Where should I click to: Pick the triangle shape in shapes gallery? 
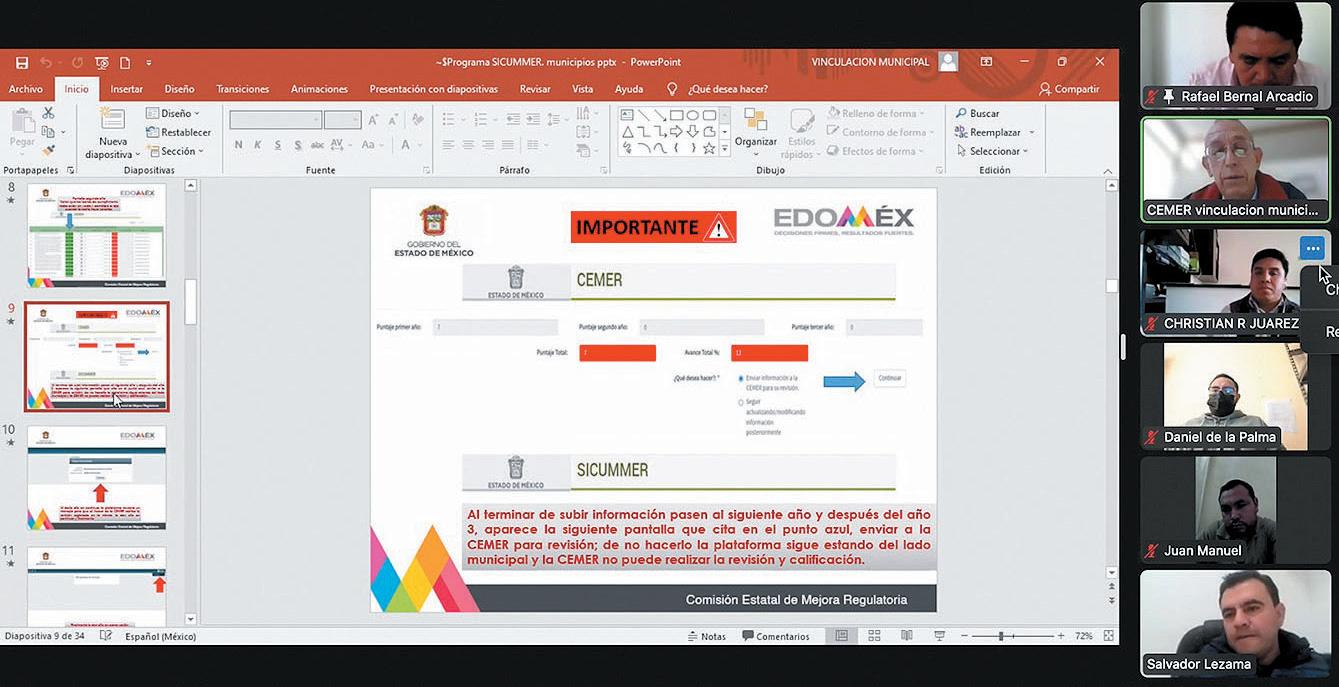click(x=628, y=131)
